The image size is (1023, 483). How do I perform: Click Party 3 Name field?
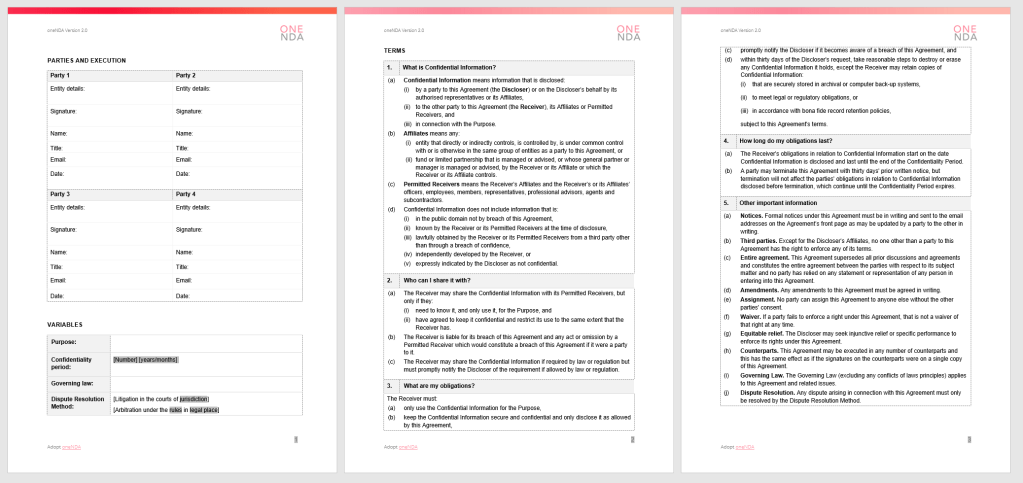tap(110, 252)
